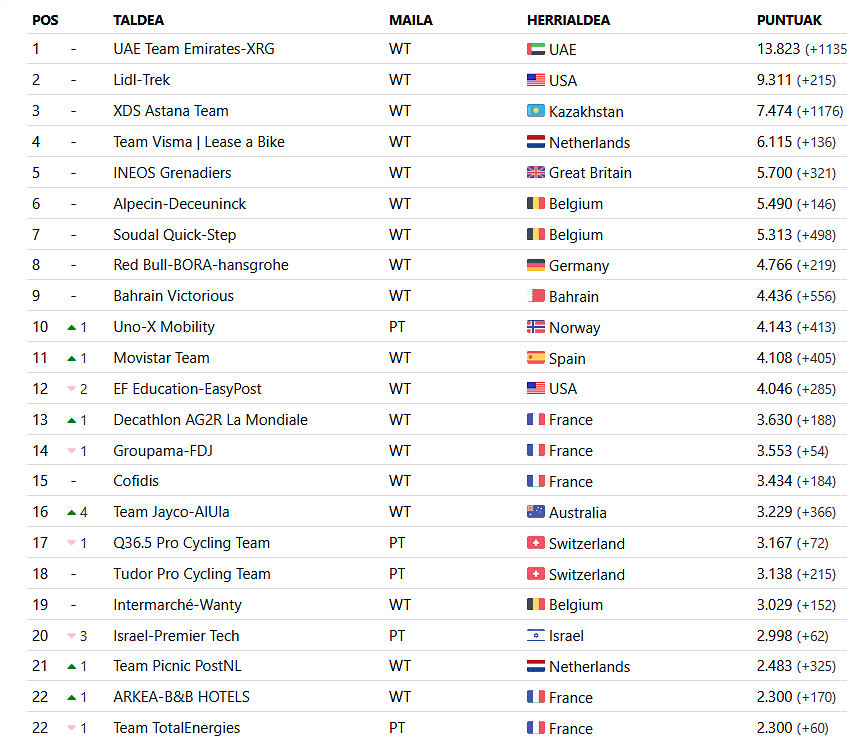Screen dimensions: 847x738
Task: Click the Bahrain flag icon
Action: 536,296
